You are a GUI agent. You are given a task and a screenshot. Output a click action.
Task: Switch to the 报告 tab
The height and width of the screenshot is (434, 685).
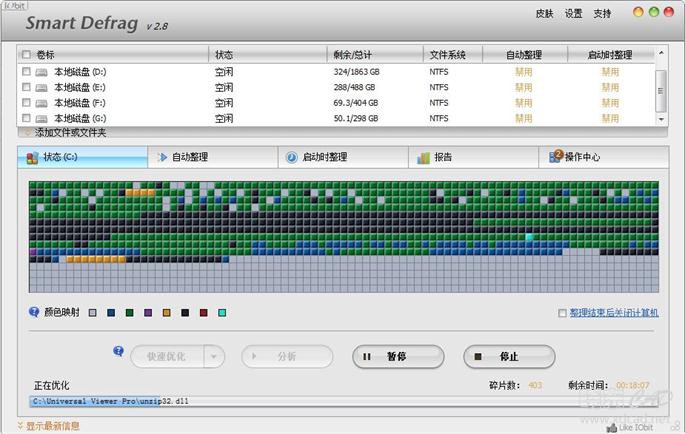pos(473,157)
